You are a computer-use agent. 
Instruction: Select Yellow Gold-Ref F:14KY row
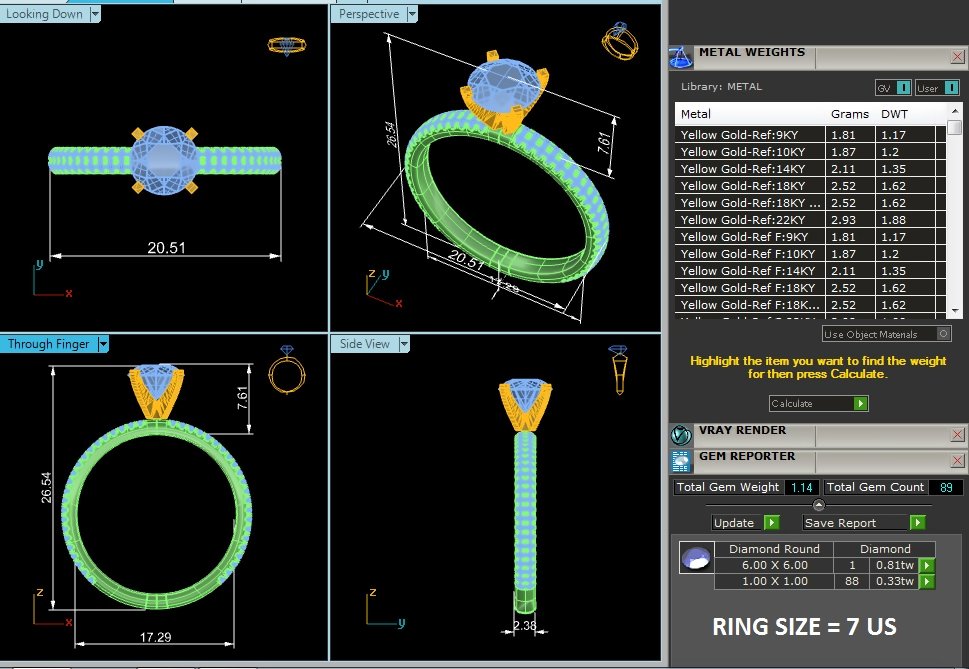[810, 271]
